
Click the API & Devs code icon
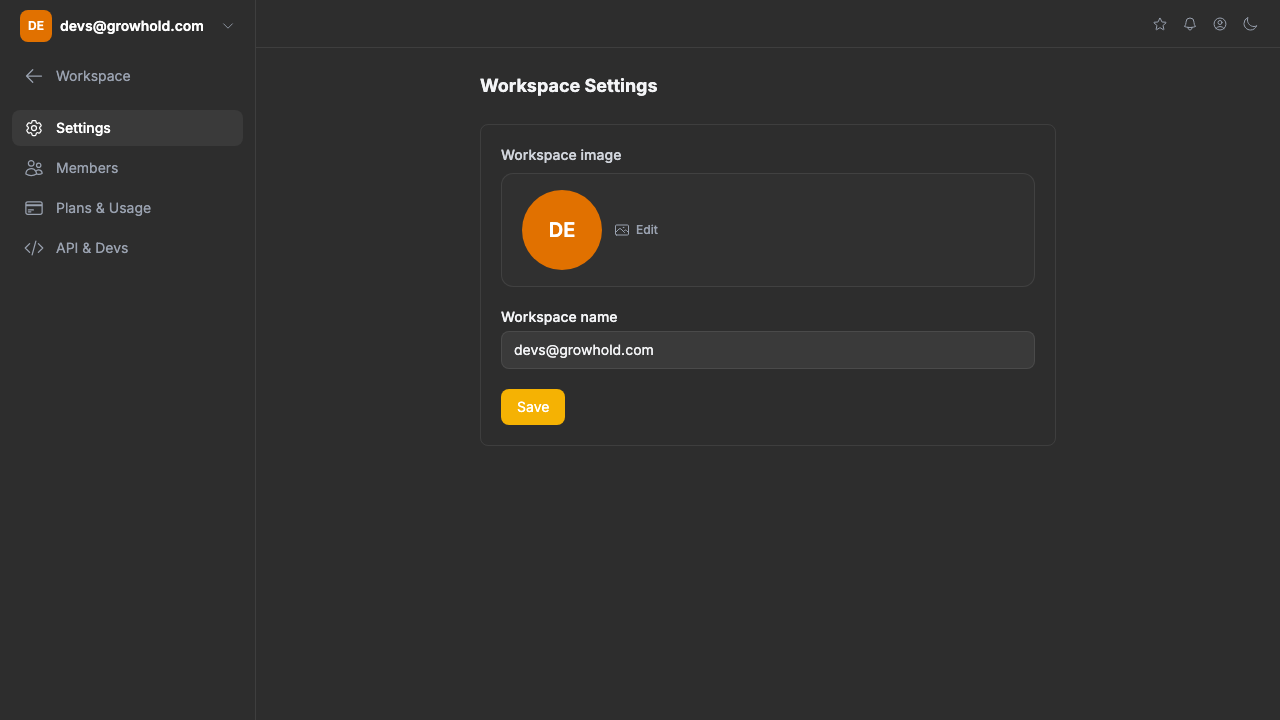(x=34, y=248)
